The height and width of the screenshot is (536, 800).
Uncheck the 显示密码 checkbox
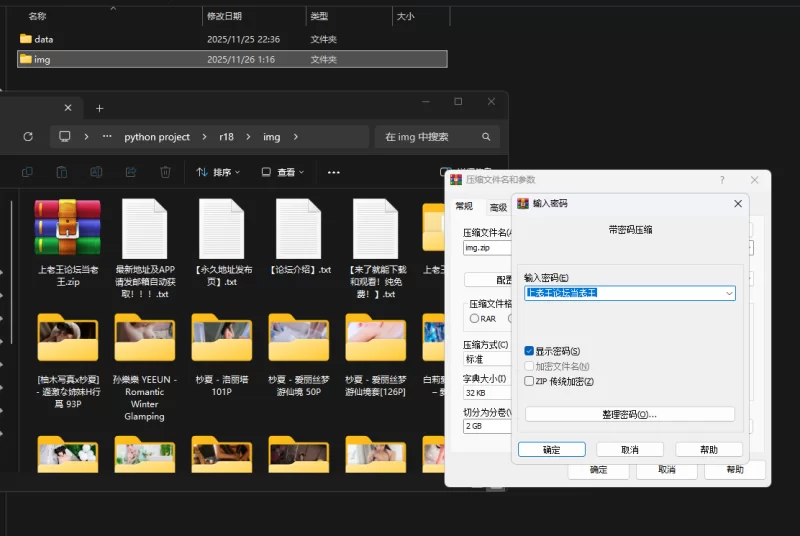529,351
